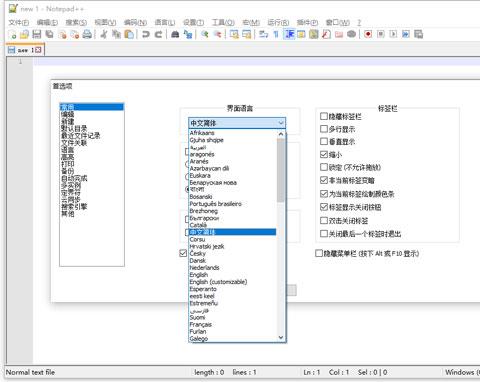Screen dimensions: 480x382
Task: Save all files from the toolbar
Action: [x=49, y=34]
